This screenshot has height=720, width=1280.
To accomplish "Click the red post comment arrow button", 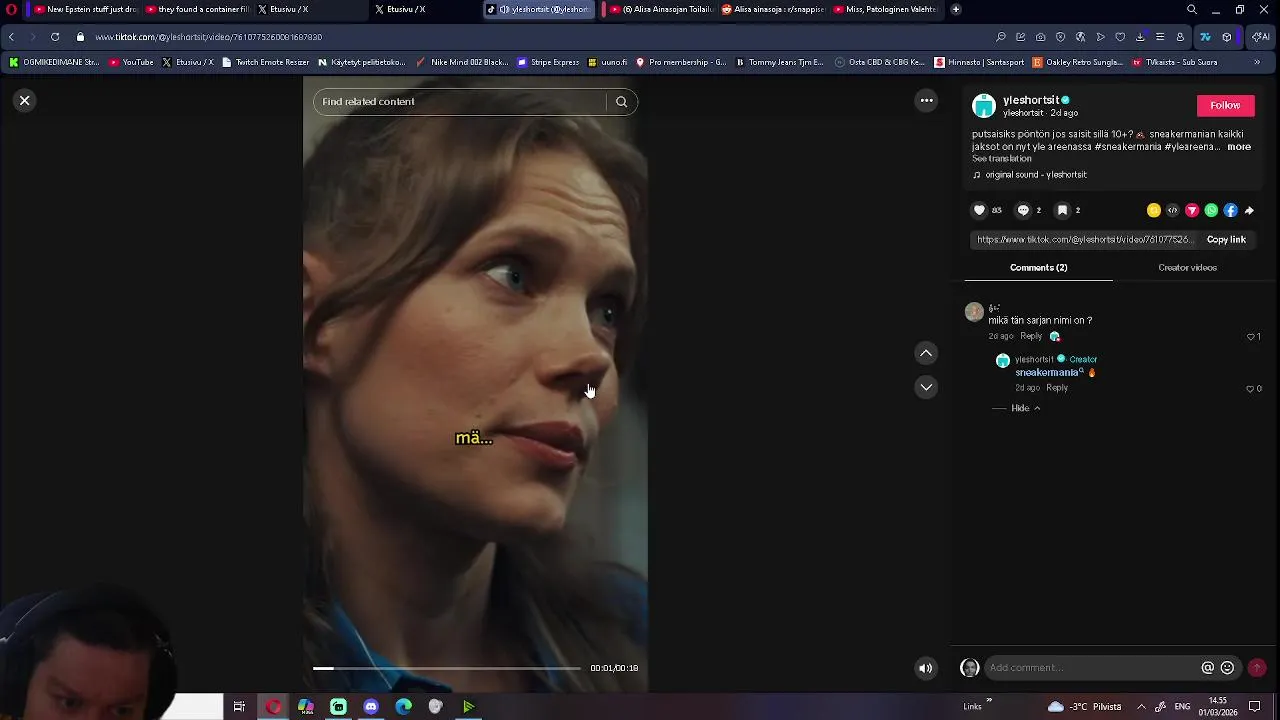I will (1257, 668).
